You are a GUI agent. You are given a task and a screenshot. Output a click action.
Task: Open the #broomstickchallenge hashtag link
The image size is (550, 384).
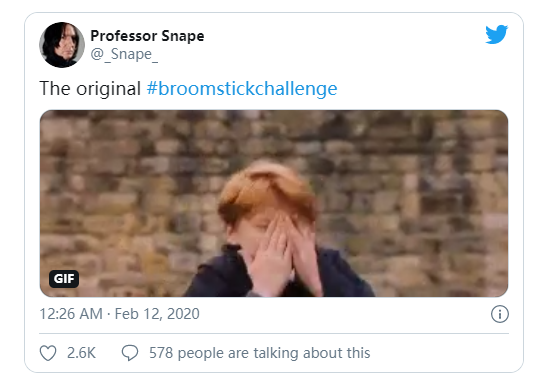pos(242,88)
